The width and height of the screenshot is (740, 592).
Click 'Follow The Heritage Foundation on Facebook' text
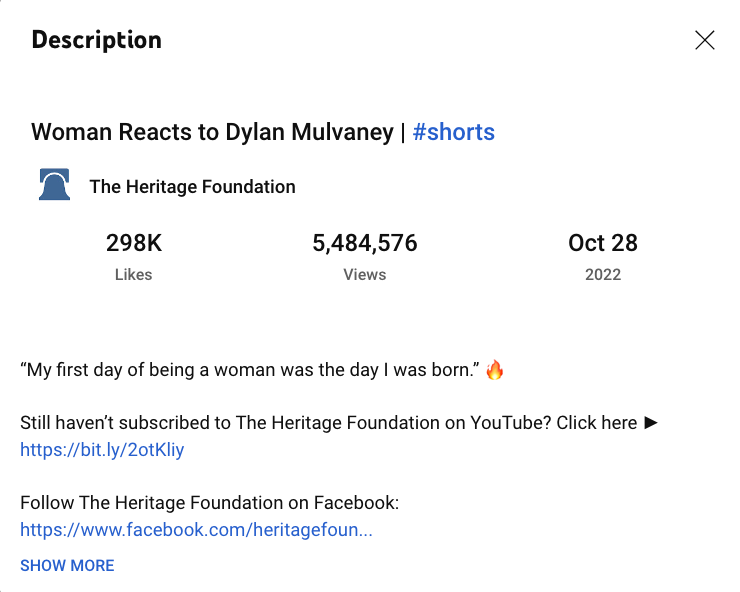click(210, 503)
